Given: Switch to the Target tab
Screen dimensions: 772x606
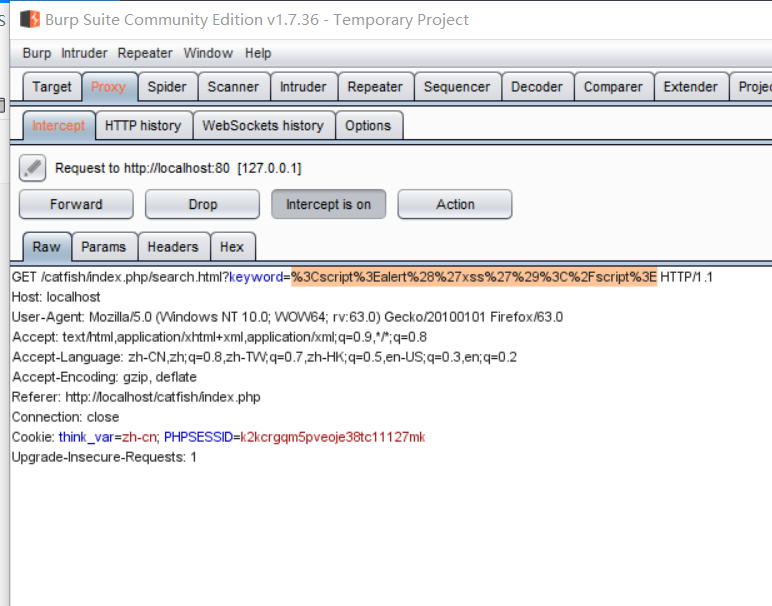Looking at the screenshot, I should pos(52,87).
